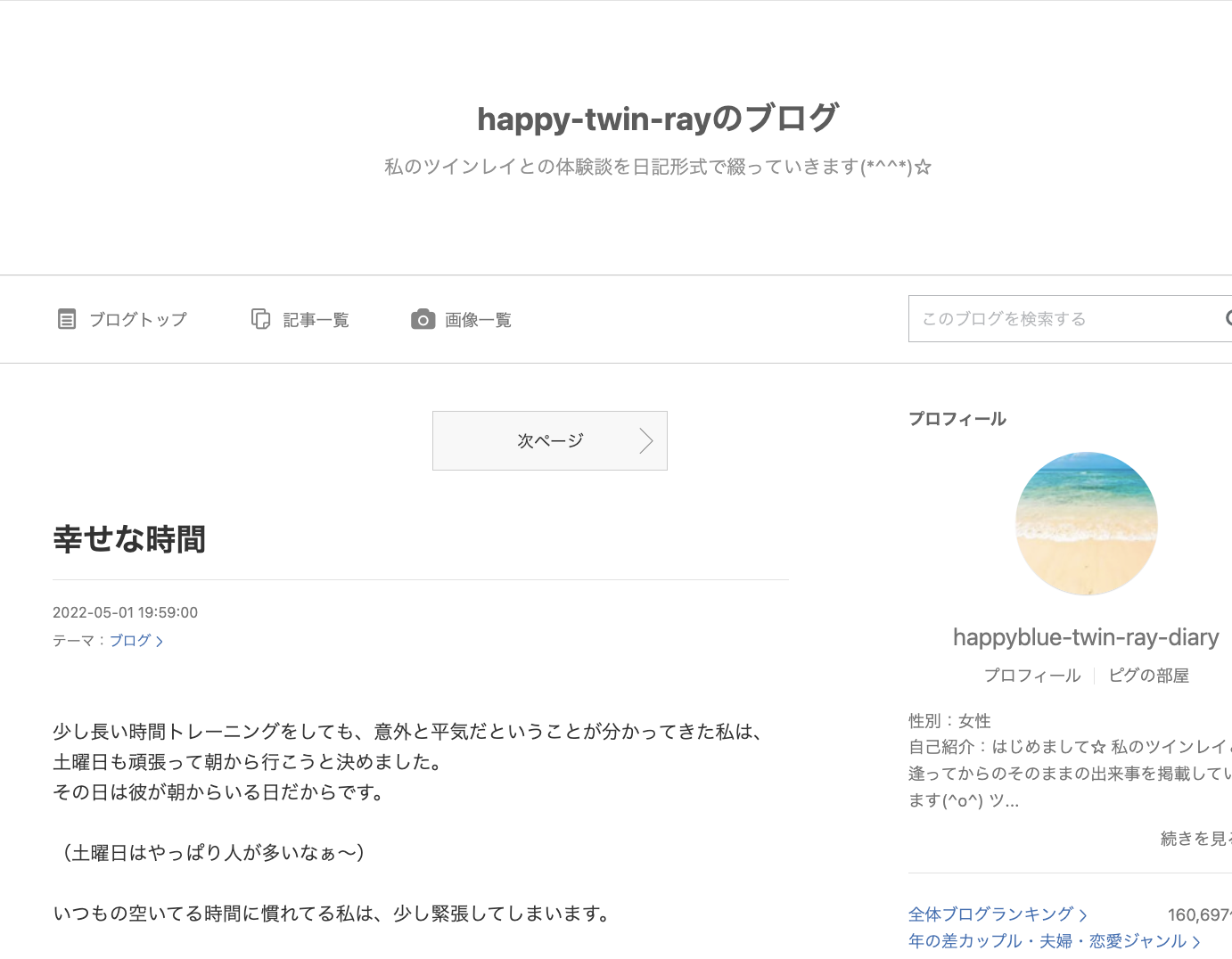Click the search magnifier icon in the search bar
Screen dimensions: 1232x959
[1228, 318]
